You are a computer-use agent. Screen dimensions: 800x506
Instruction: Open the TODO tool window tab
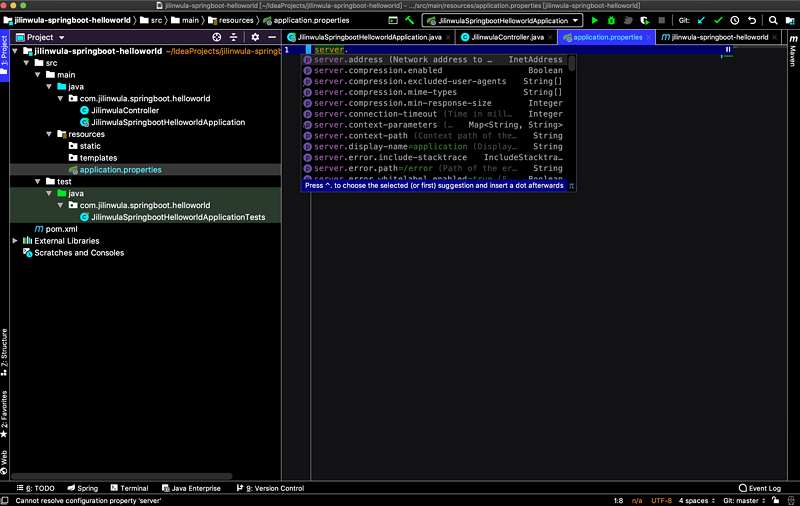[x=35, y=488]
